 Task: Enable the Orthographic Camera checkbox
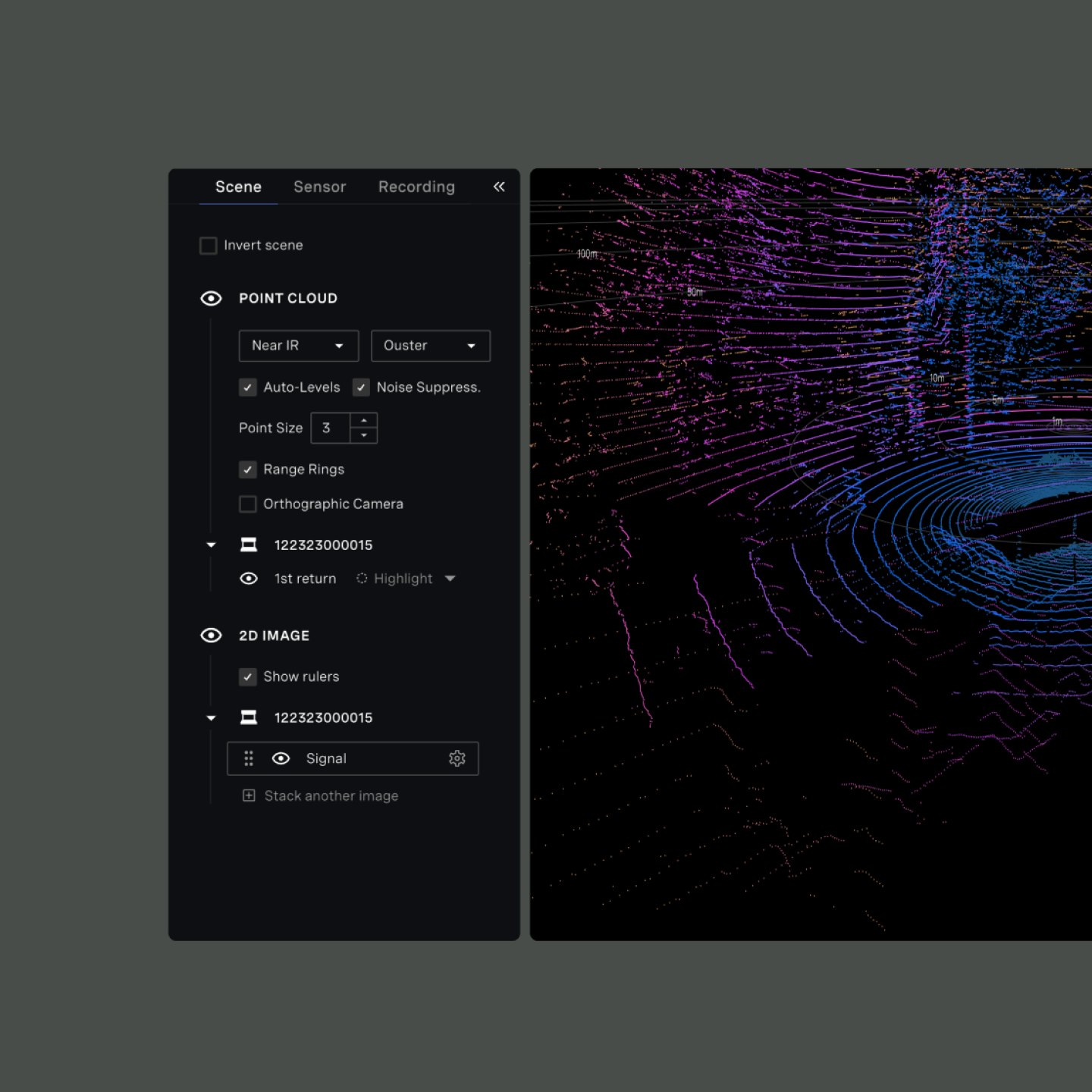[248, 504]
